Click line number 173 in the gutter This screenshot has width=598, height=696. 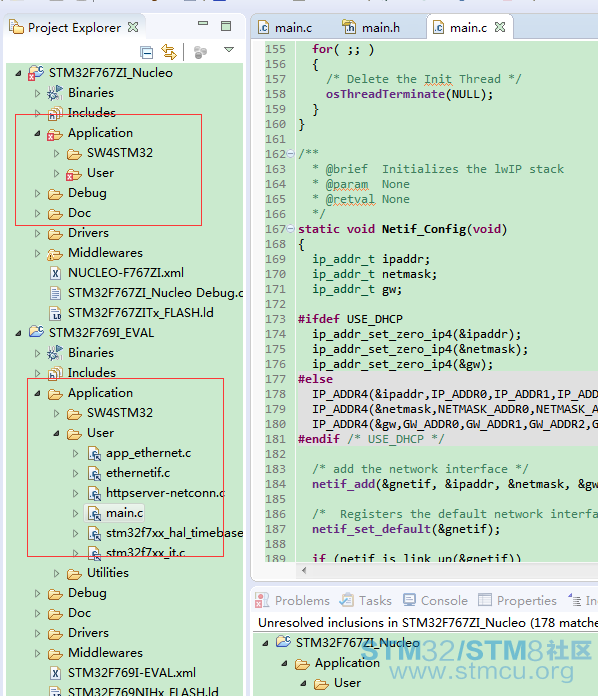click(x=275, y=319)
